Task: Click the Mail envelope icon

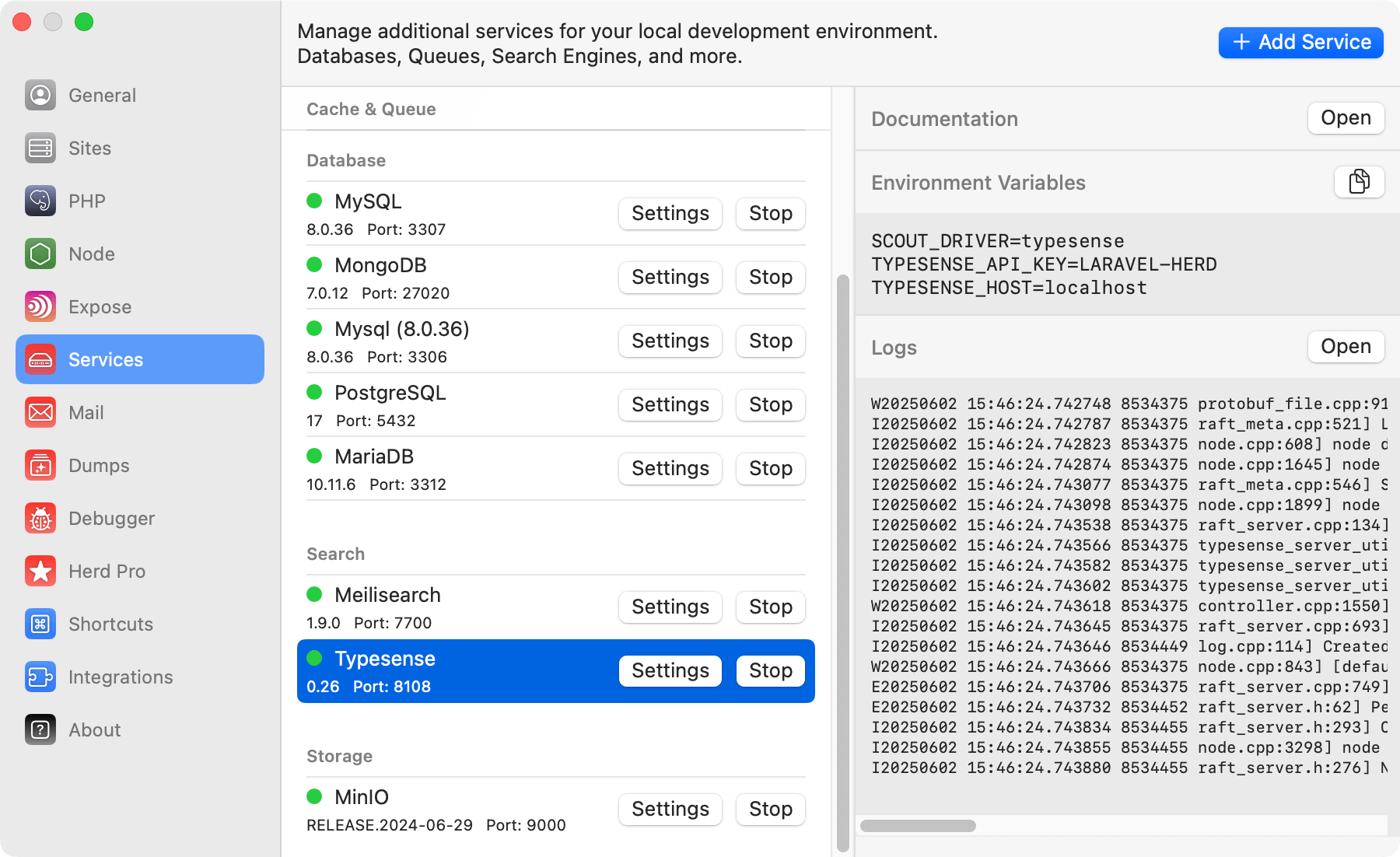Action: tap(40, 412)
